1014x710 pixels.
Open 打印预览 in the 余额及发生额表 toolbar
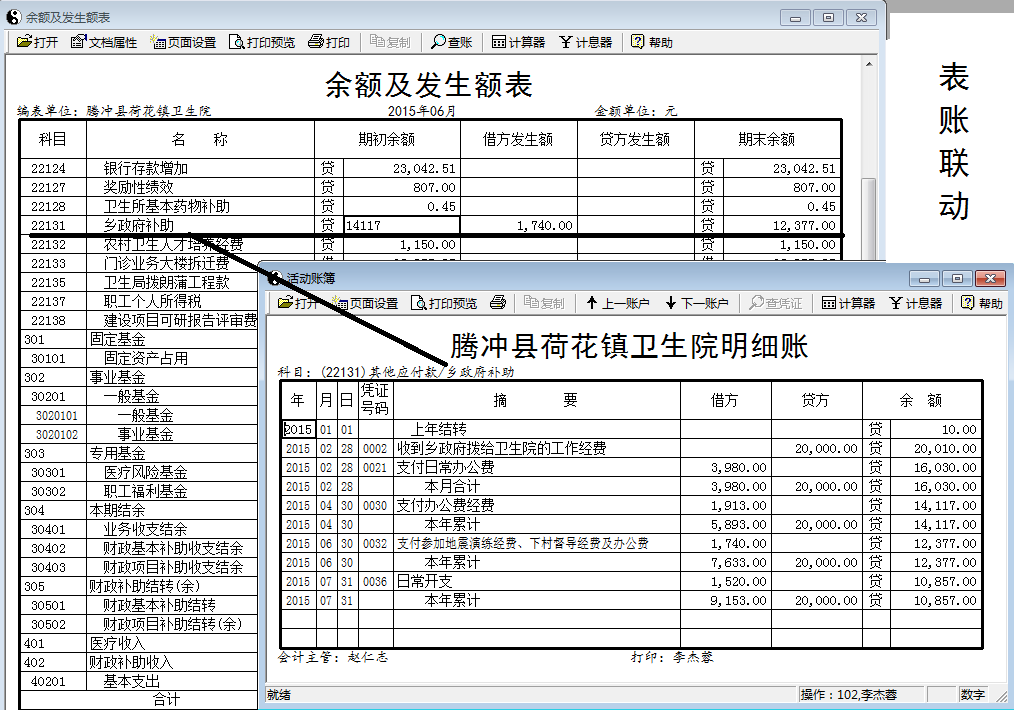[x=261, y=42]
